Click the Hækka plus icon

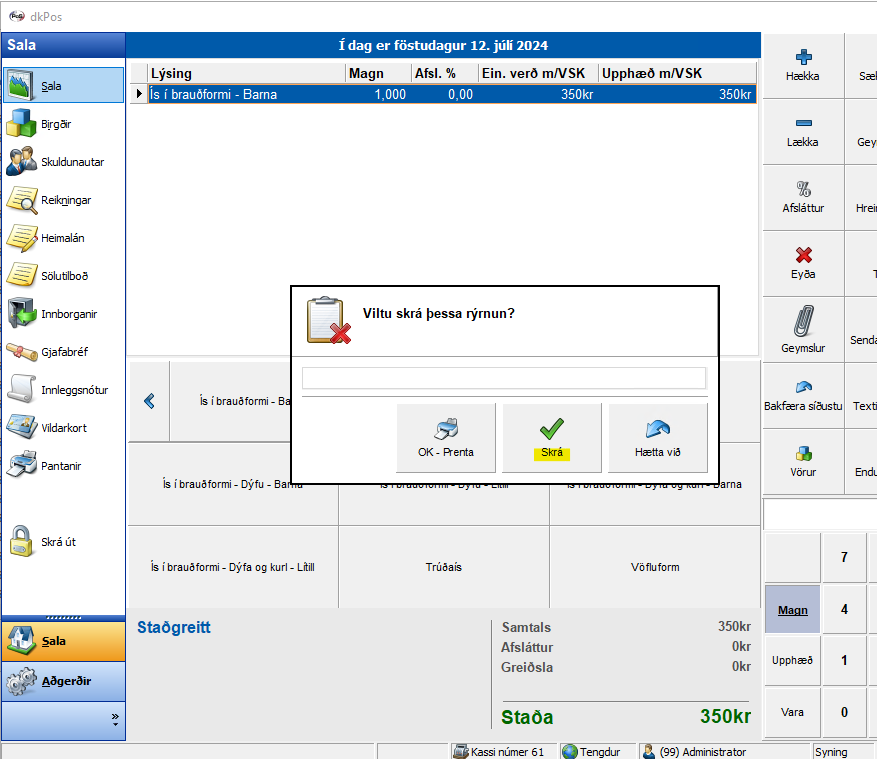point(802,58)
